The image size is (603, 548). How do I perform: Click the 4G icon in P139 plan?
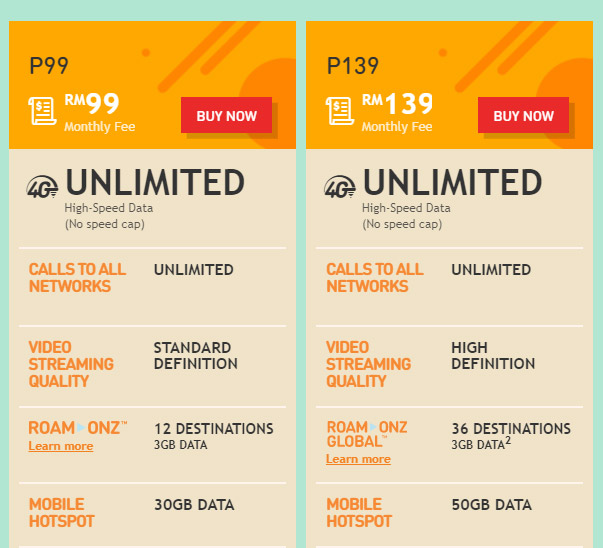(340, 187)
